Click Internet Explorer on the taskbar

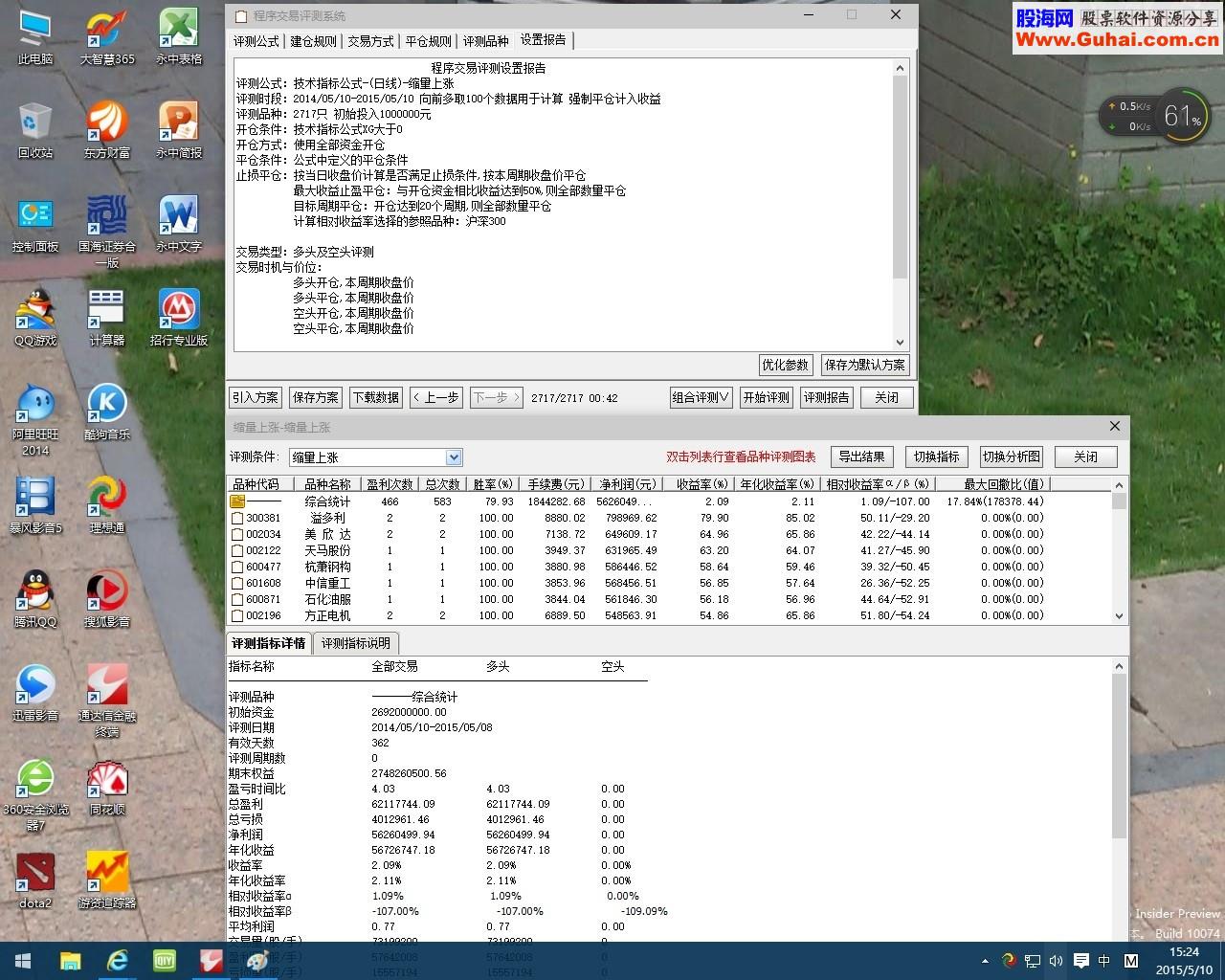coord(117,960)
